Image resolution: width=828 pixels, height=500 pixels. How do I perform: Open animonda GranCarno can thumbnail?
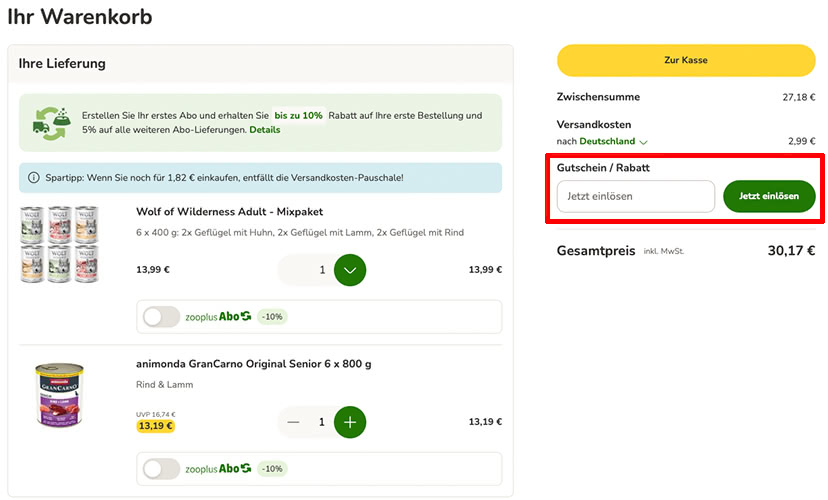(x=59, y=394)
